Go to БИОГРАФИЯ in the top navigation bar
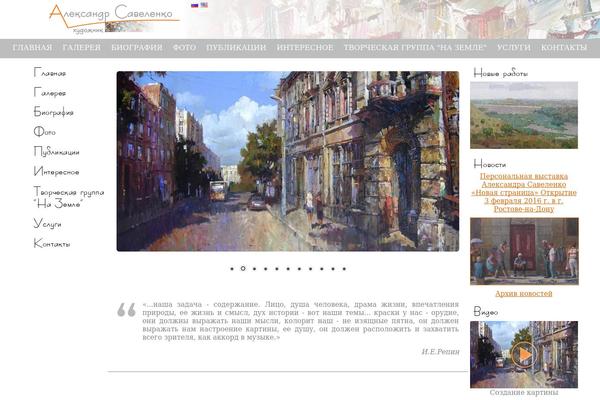The image size is (600, 400). coord(137,48)
